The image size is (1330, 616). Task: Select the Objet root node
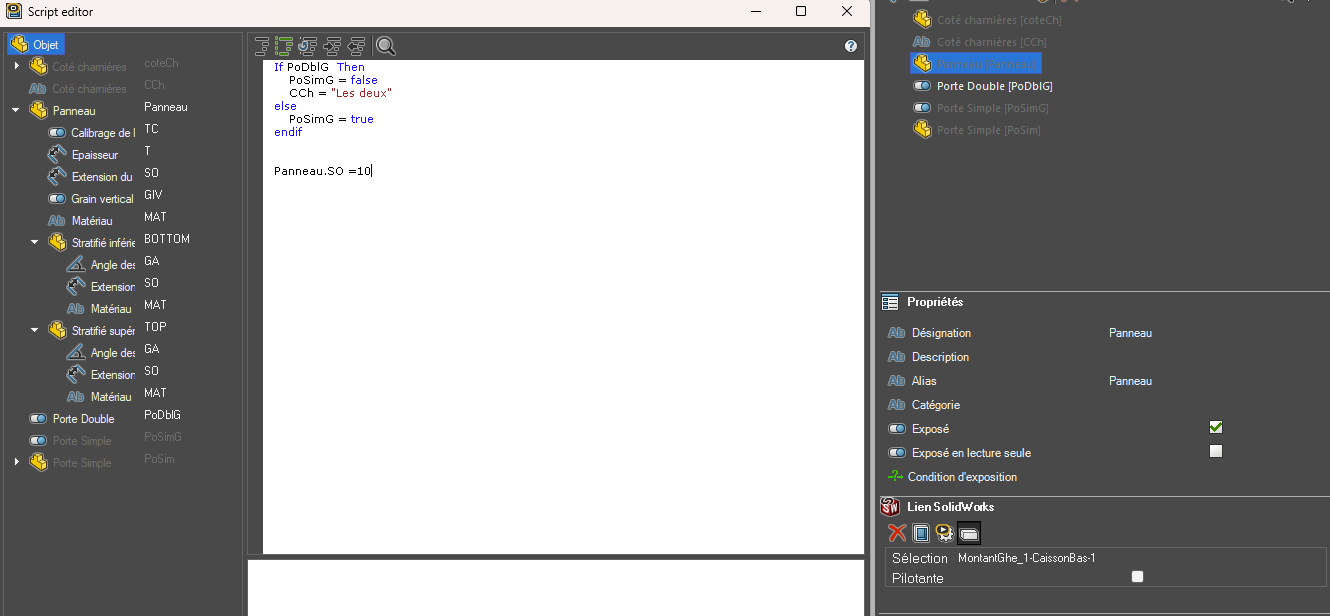tap(45, 45)
